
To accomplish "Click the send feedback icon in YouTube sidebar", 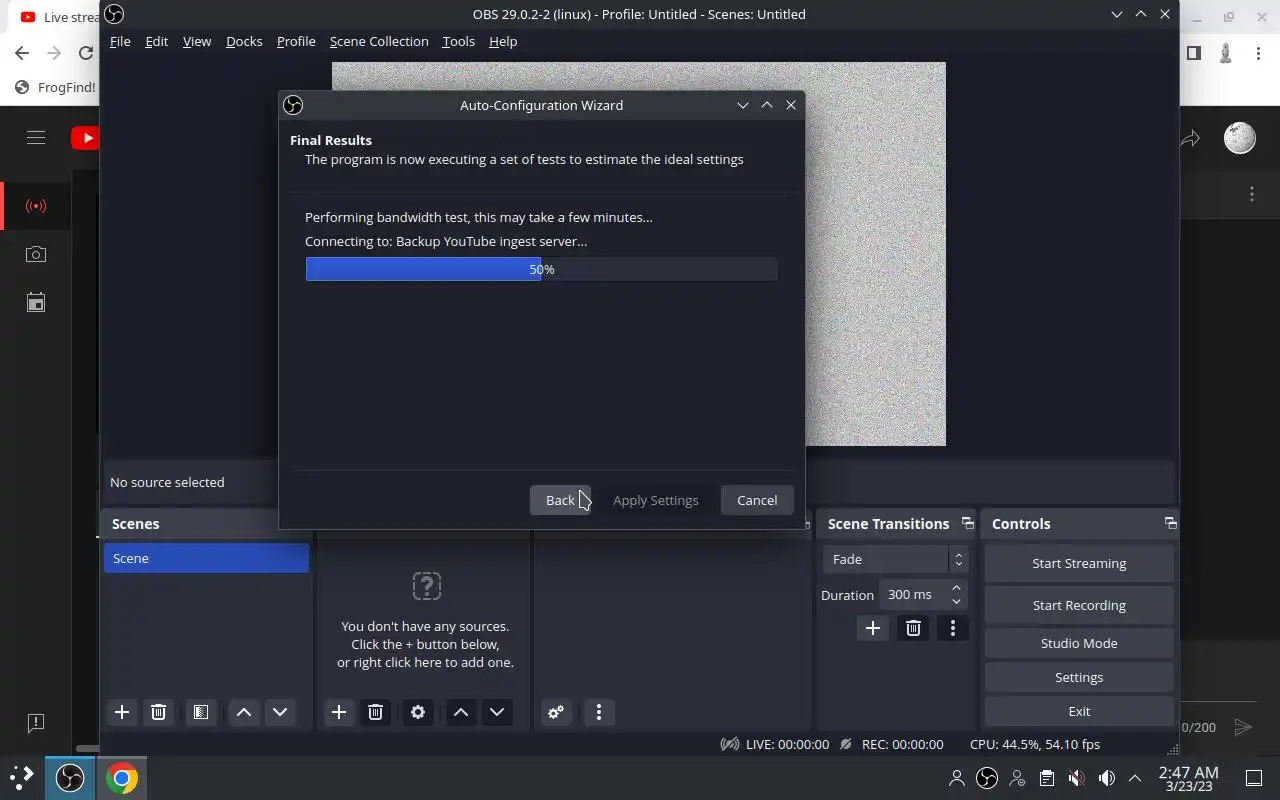I will coord(36,722).
